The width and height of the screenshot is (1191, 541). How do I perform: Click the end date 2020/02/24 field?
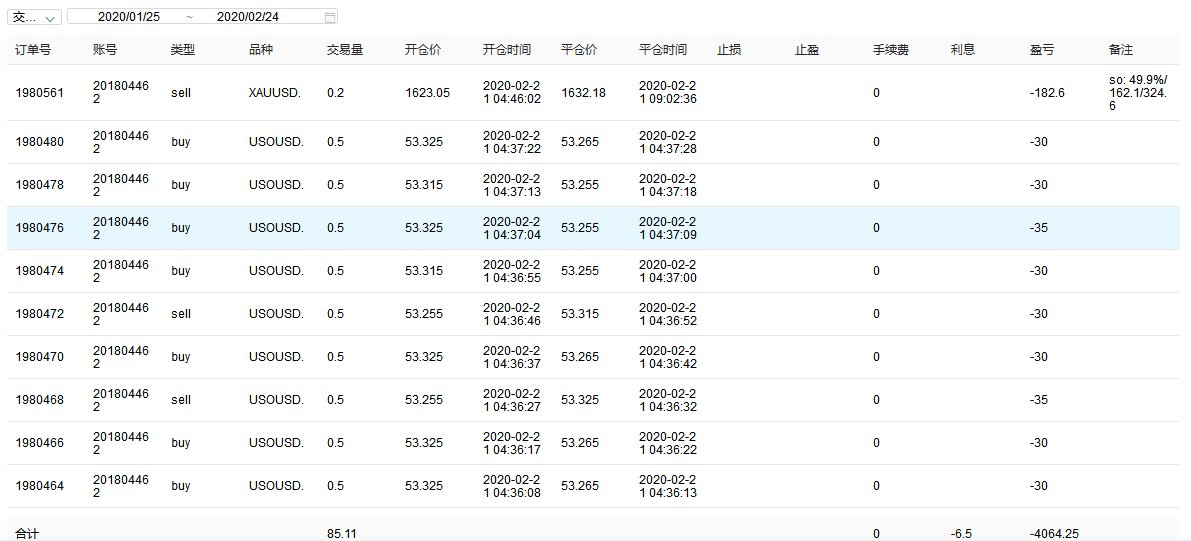247,17
